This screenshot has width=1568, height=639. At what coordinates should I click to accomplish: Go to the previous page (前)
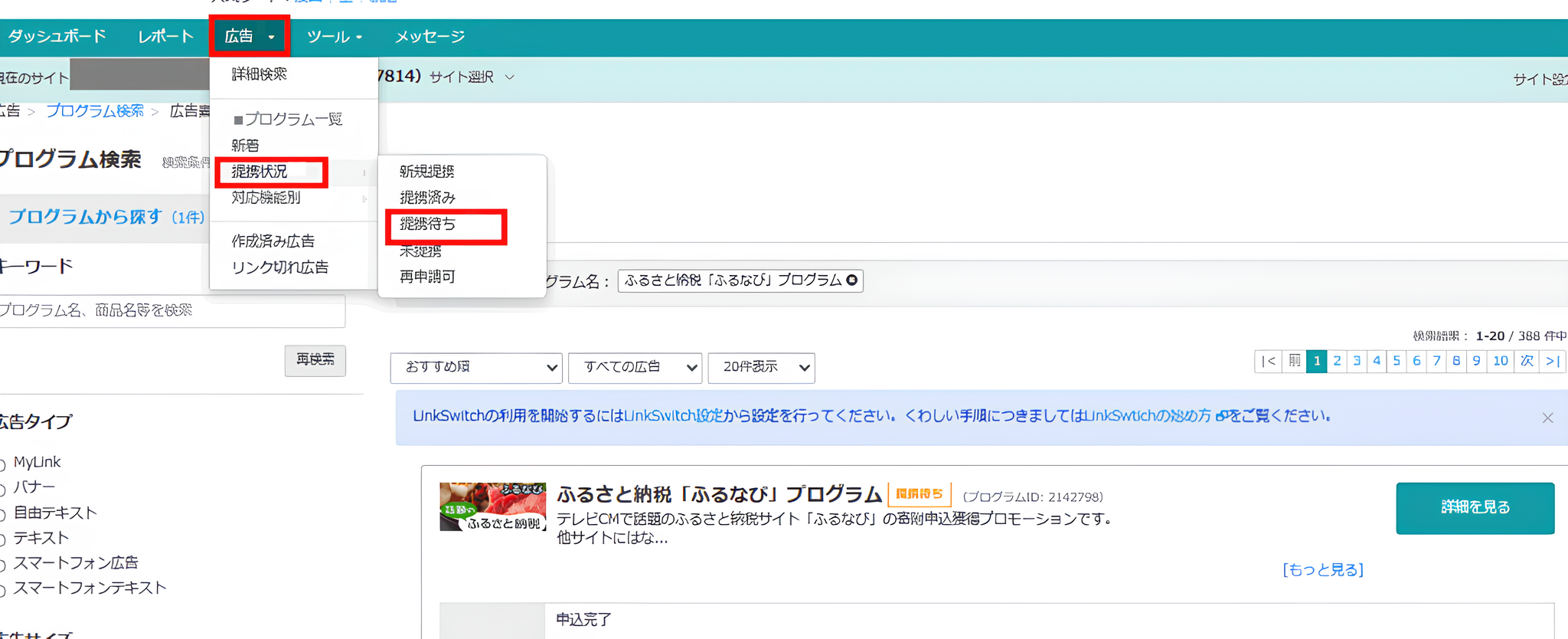pyautogui.click(x=1294, y=361)
